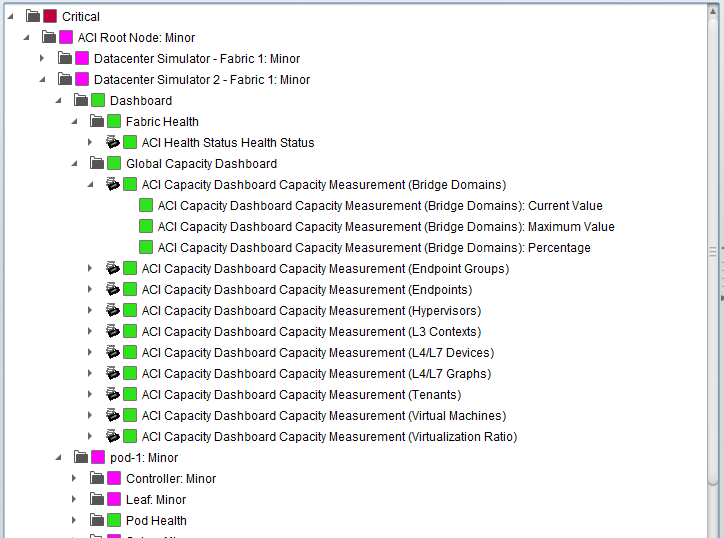Viewport: 724px width, 538px height.
Task: Expand the Virtualization Ratio measurement node
Action: 90,436
